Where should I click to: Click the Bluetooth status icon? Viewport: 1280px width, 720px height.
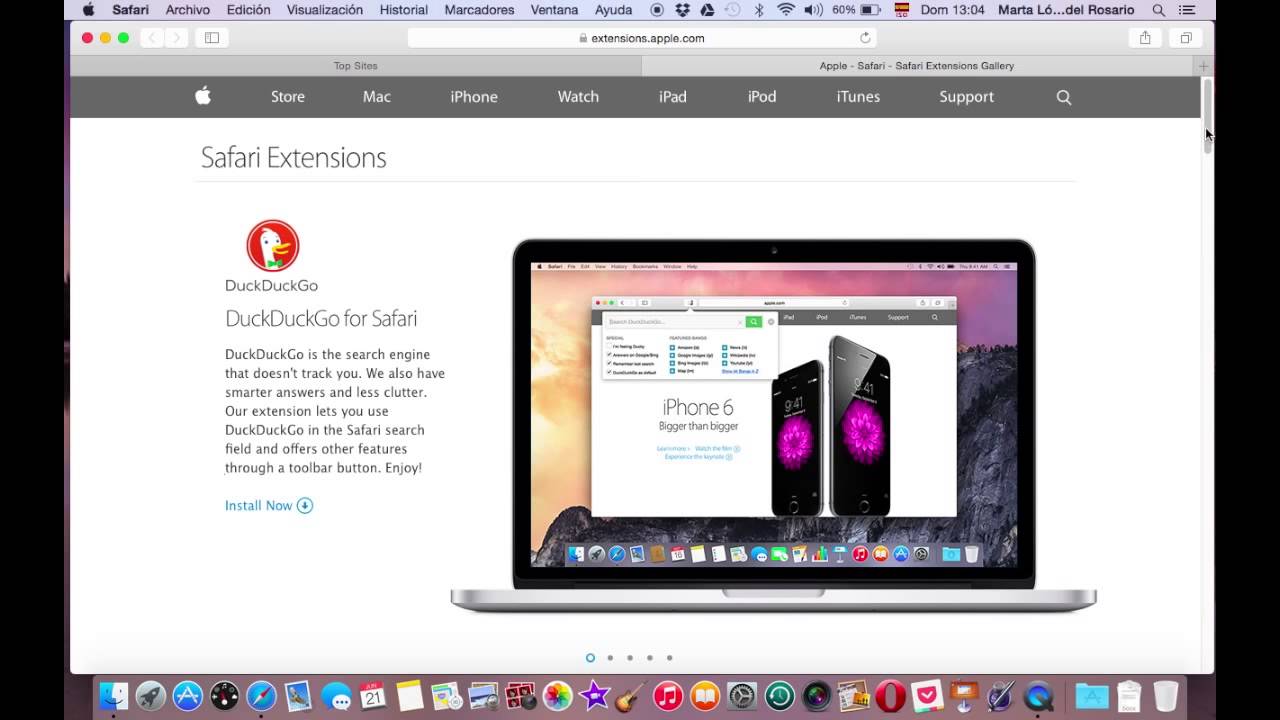pos(759,10)
